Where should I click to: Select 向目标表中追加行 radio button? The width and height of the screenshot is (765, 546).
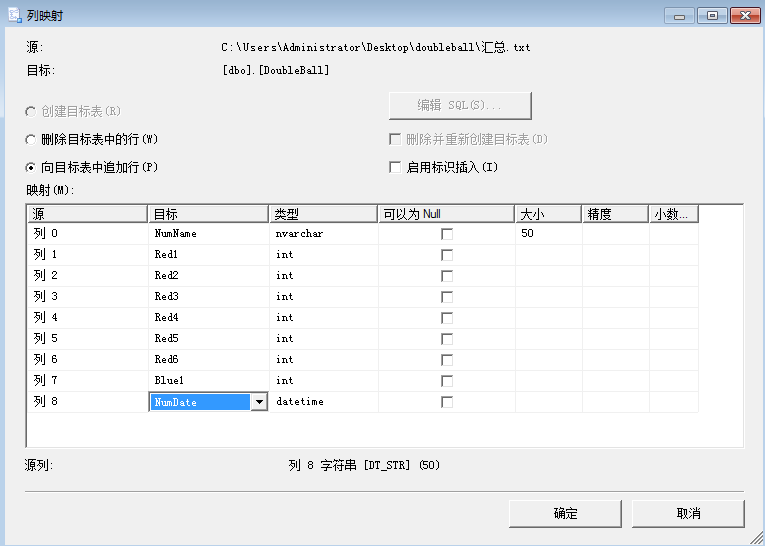(31, 168)
